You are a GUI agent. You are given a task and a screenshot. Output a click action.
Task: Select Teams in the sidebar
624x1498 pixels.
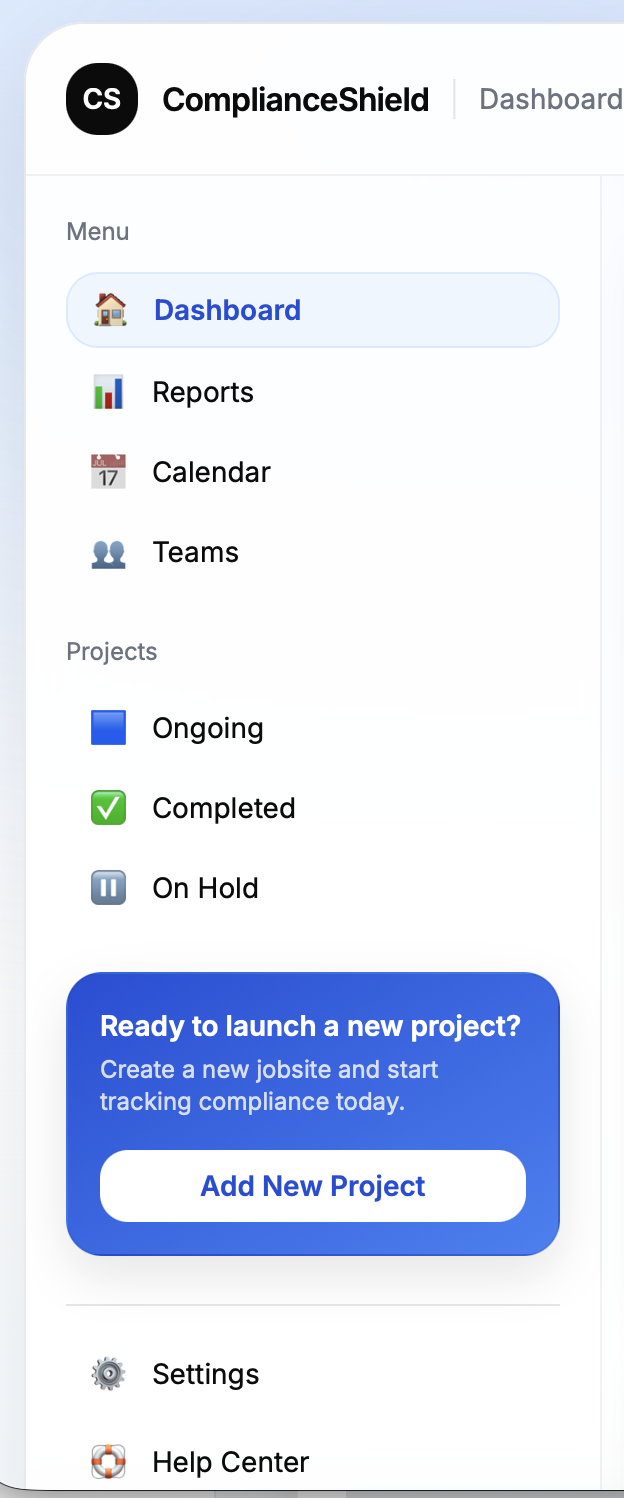pos(195,552)
